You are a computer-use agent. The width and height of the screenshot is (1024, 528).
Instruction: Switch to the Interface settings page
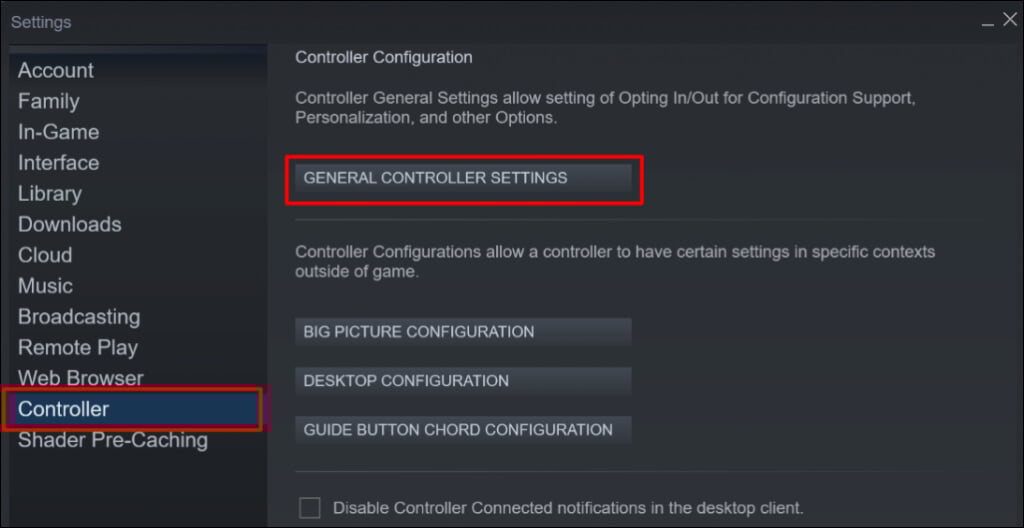(58, 163)
